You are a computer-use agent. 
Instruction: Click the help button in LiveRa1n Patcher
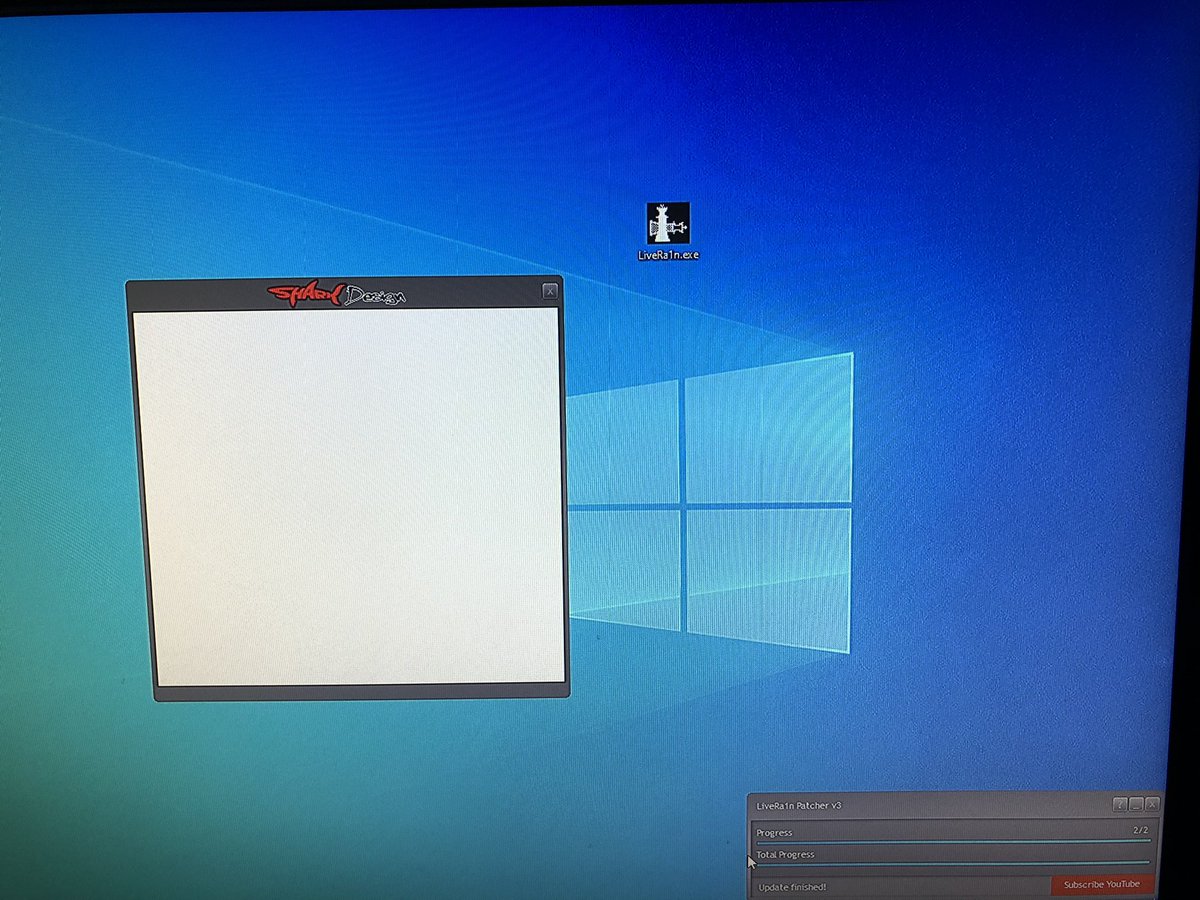tap(1120, 804)
